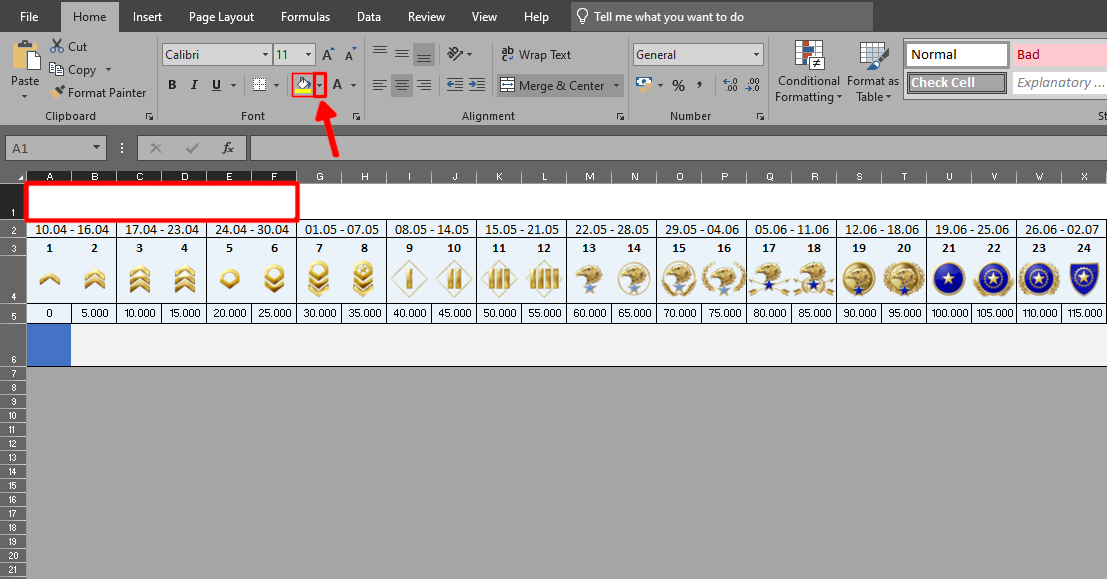1107x579 pixels.
Task: Click the Orientation text rotate icon
Action: pos(455,54)
